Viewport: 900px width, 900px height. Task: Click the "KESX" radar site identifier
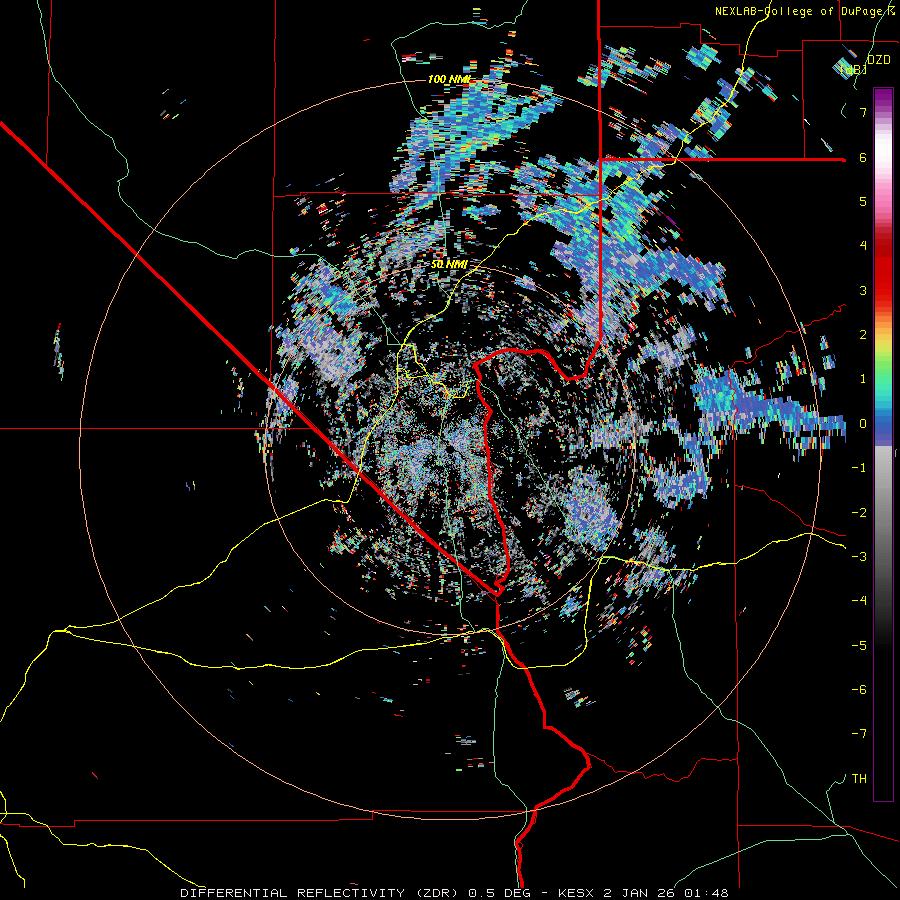pyautogui.click(x=577, y=893)
